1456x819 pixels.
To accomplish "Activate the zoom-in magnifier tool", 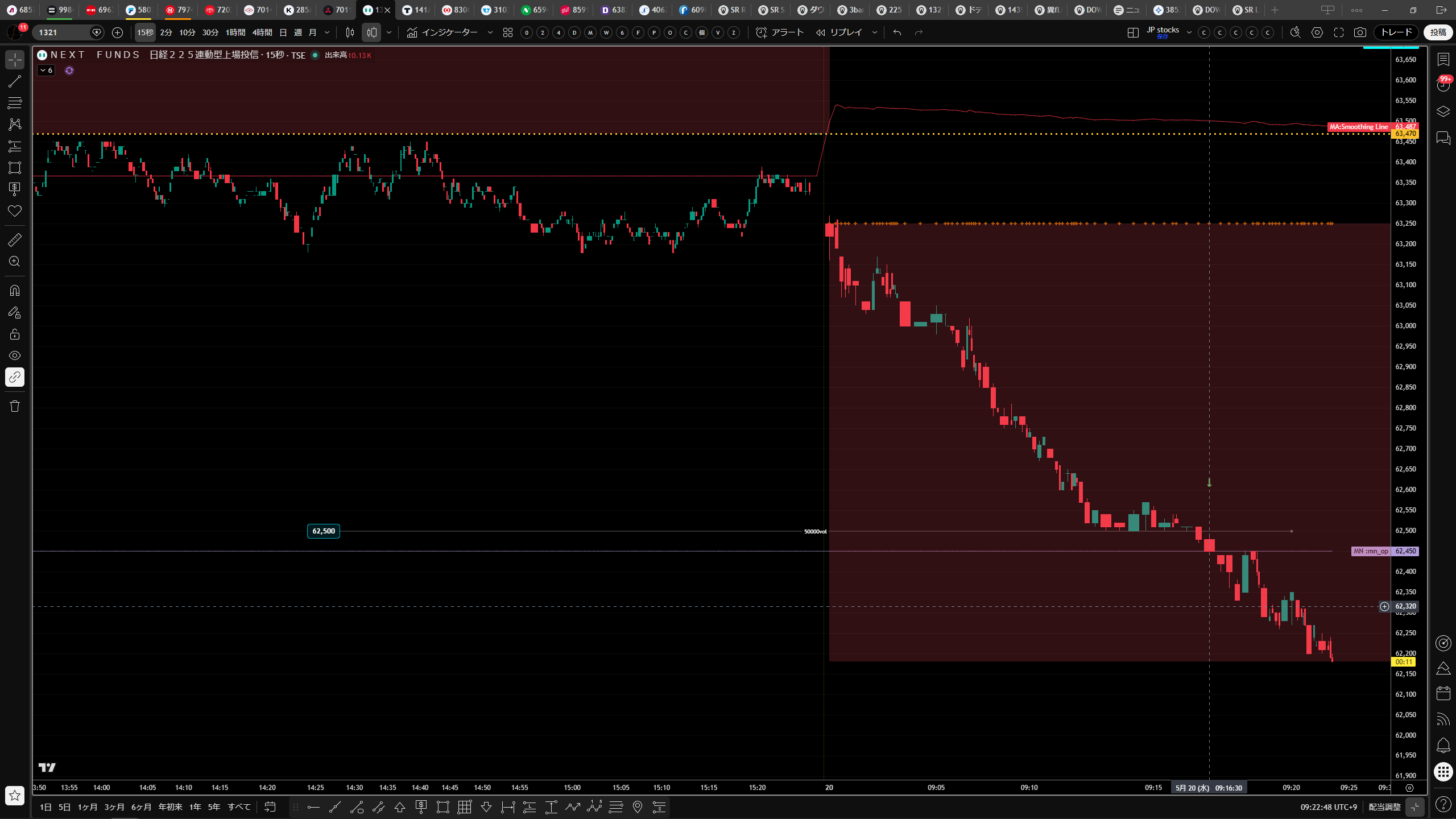I will click(x=15, y=262).
